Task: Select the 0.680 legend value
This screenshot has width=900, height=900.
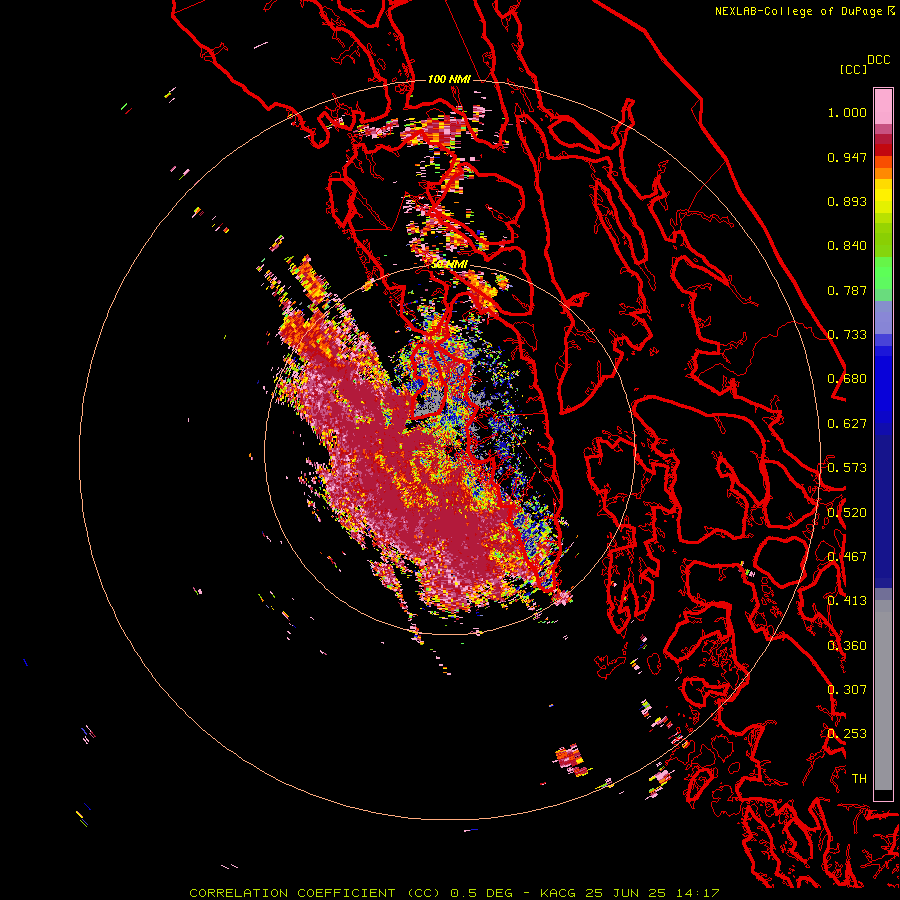Action: pos(847,379)
